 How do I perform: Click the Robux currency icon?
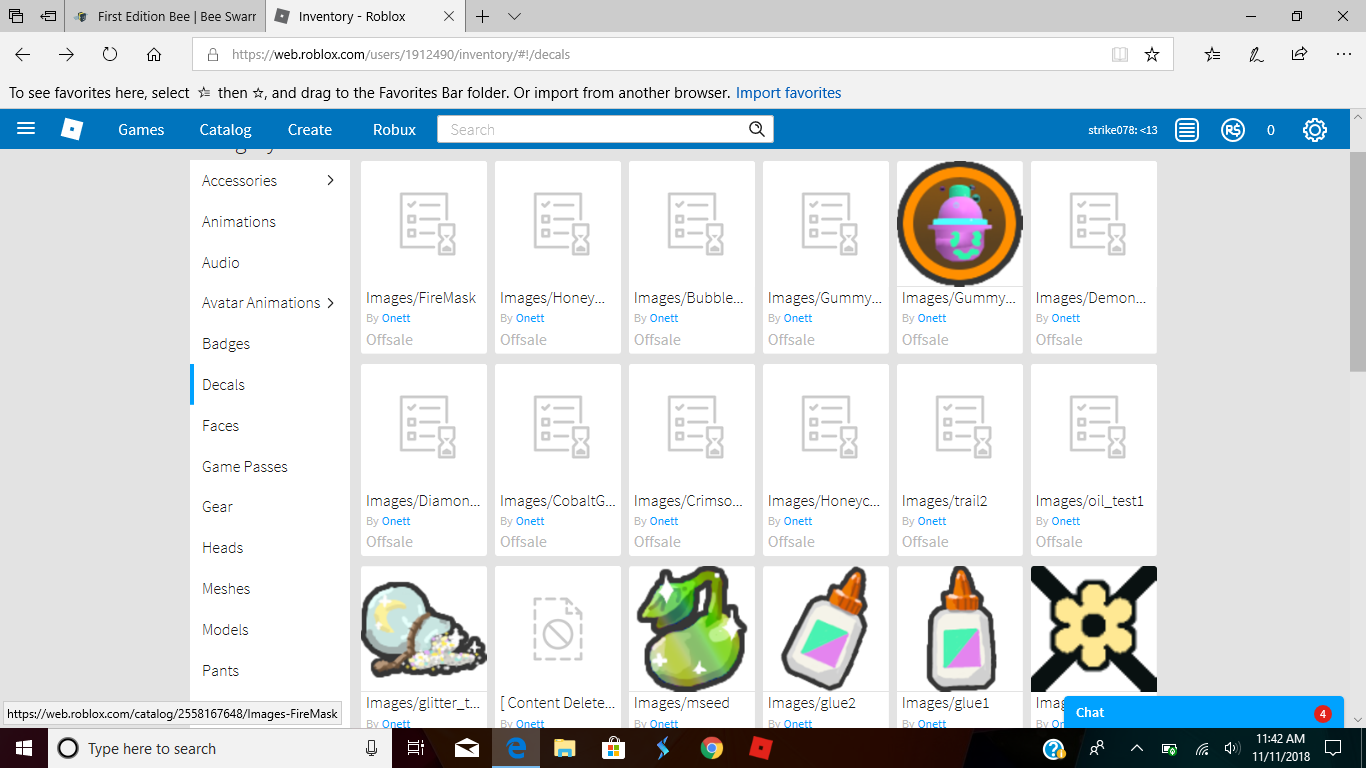[1233, 130]
